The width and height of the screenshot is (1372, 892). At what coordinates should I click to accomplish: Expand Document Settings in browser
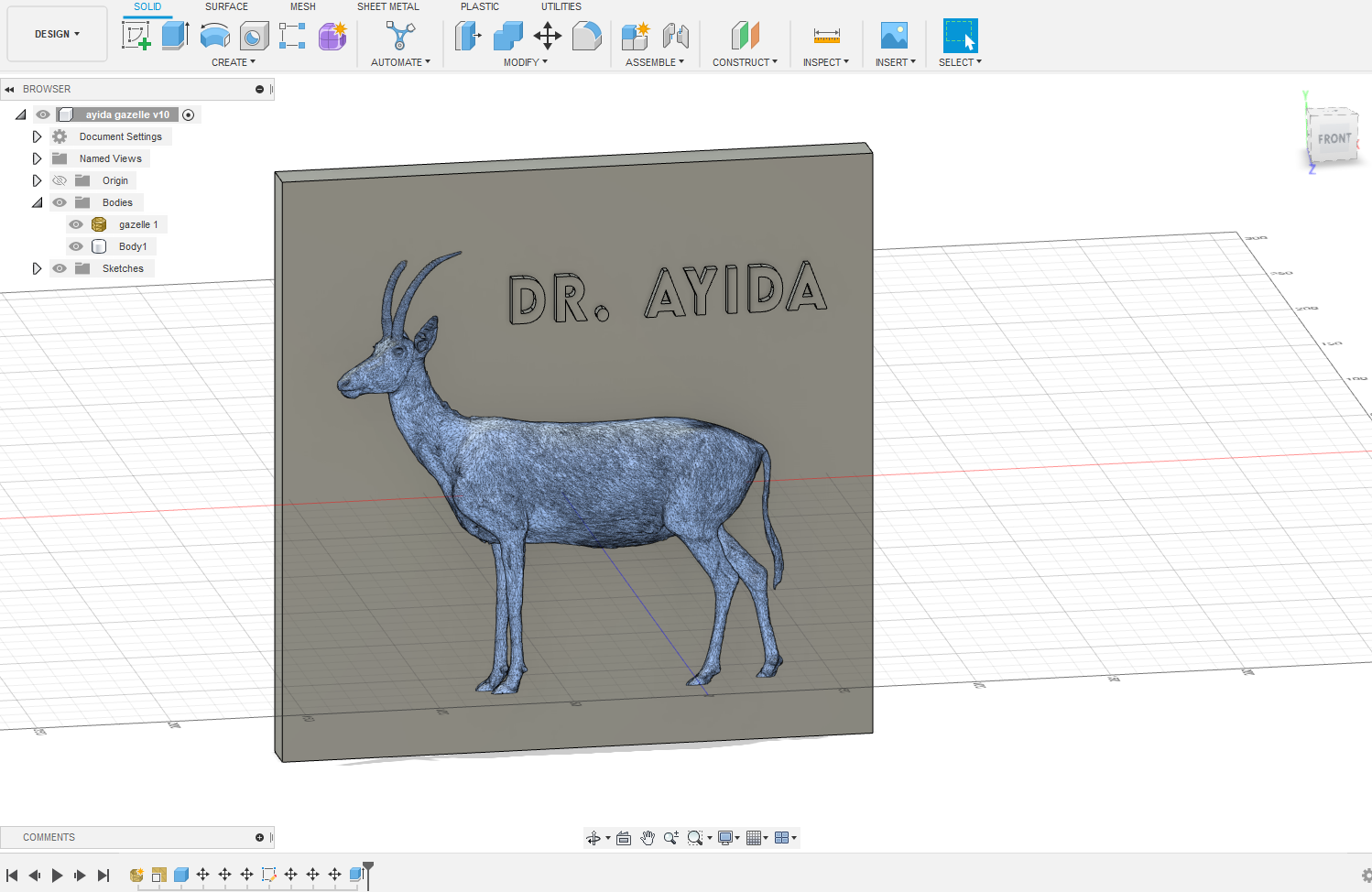point(37,136)
